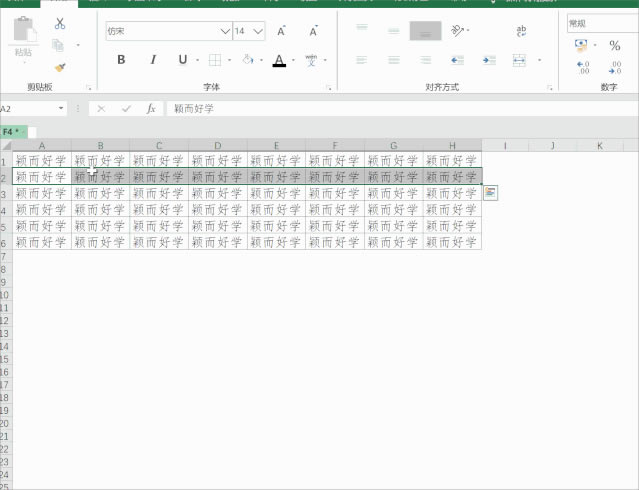Click the formula bar text 颖而好学
The image size is (639, 490).
click(x=194, y=108)
